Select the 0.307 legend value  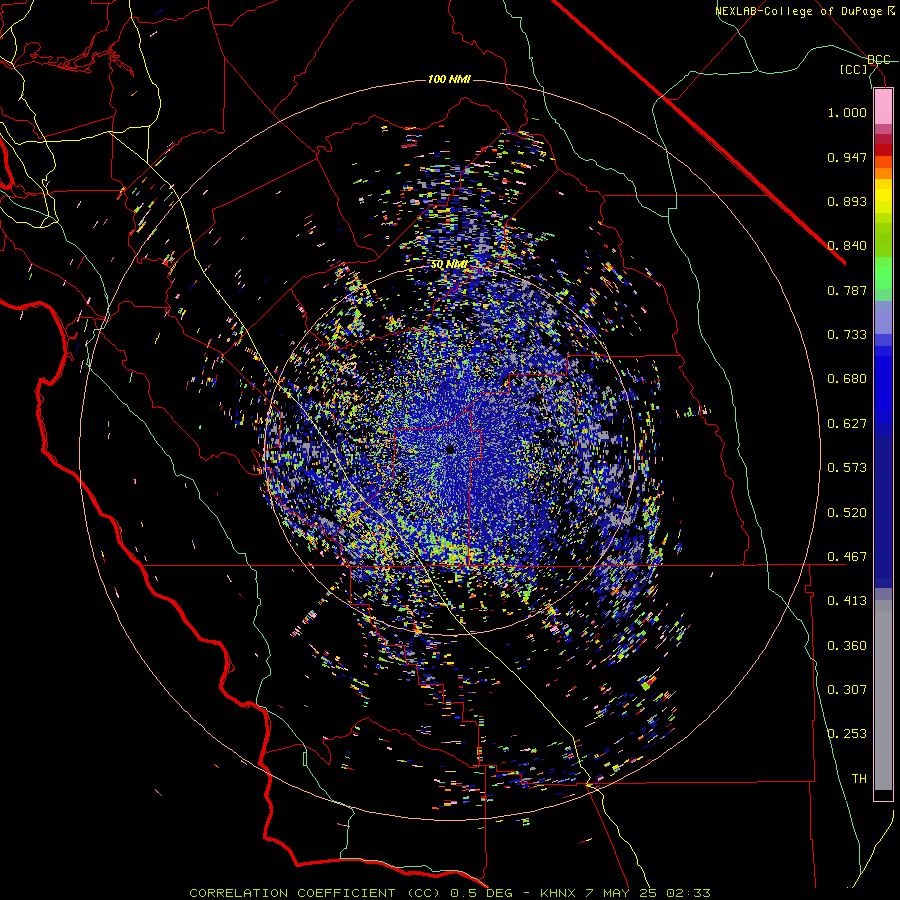[847, 690]
